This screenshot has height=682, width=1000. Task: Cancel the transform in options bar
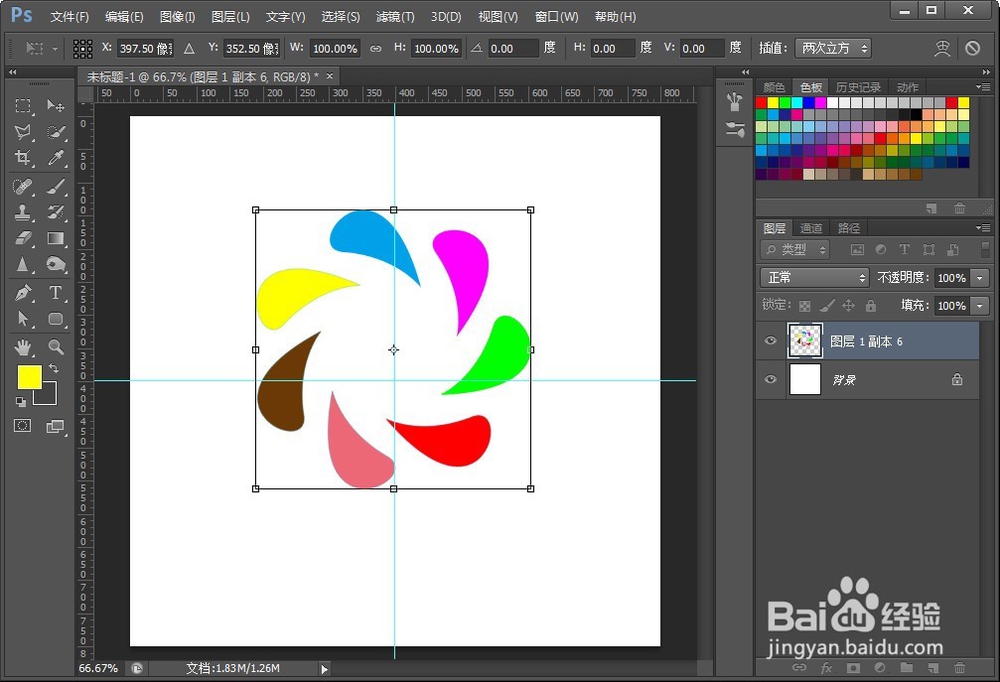972,48
